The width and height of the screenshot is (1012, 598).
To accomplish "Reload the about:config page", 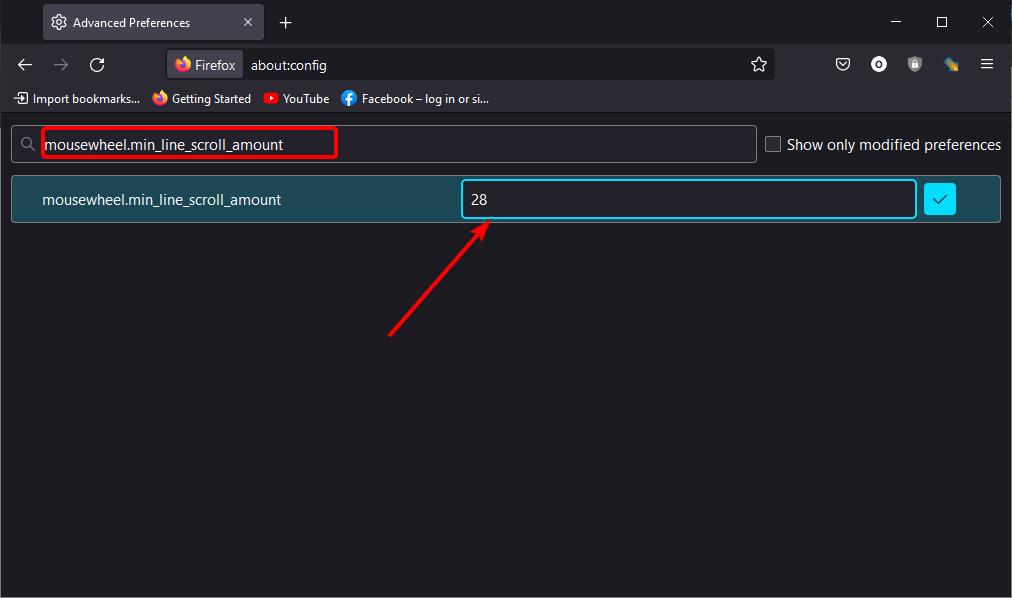I will pos(97,65).
